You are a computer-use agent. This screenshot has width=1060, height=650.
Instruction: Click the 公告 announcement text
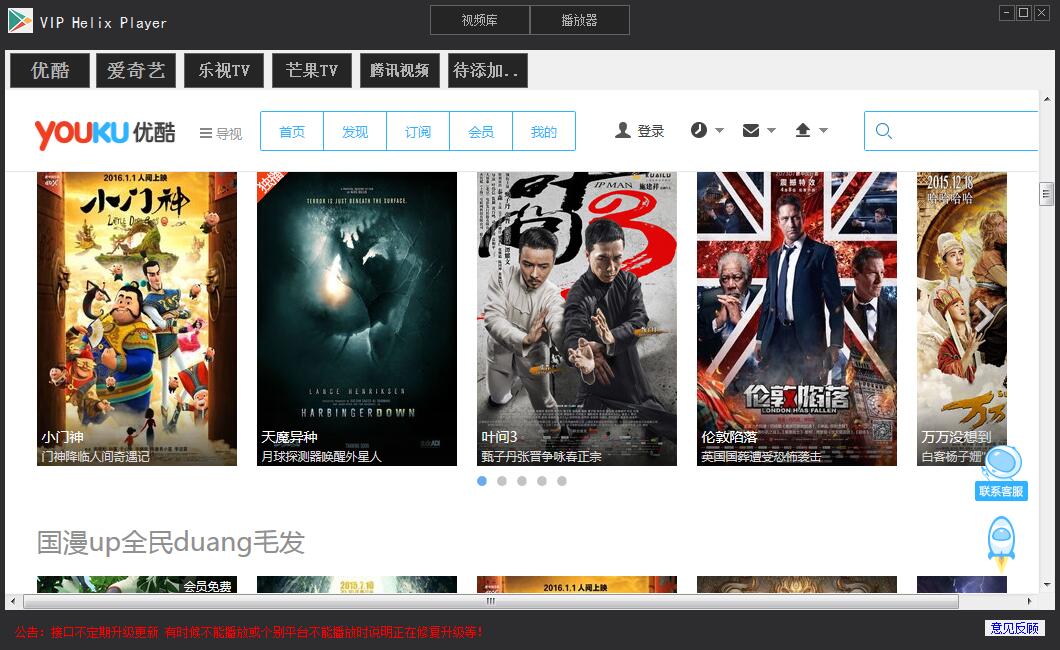(249, 632)
